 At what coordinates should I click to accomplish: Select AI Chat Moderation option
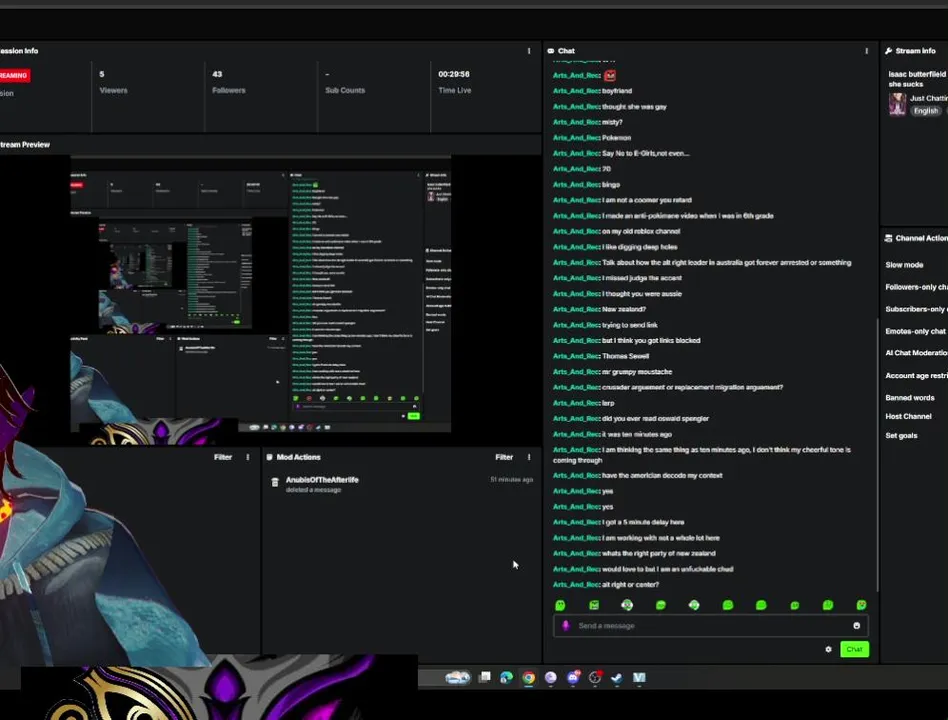tap(917, 353)
